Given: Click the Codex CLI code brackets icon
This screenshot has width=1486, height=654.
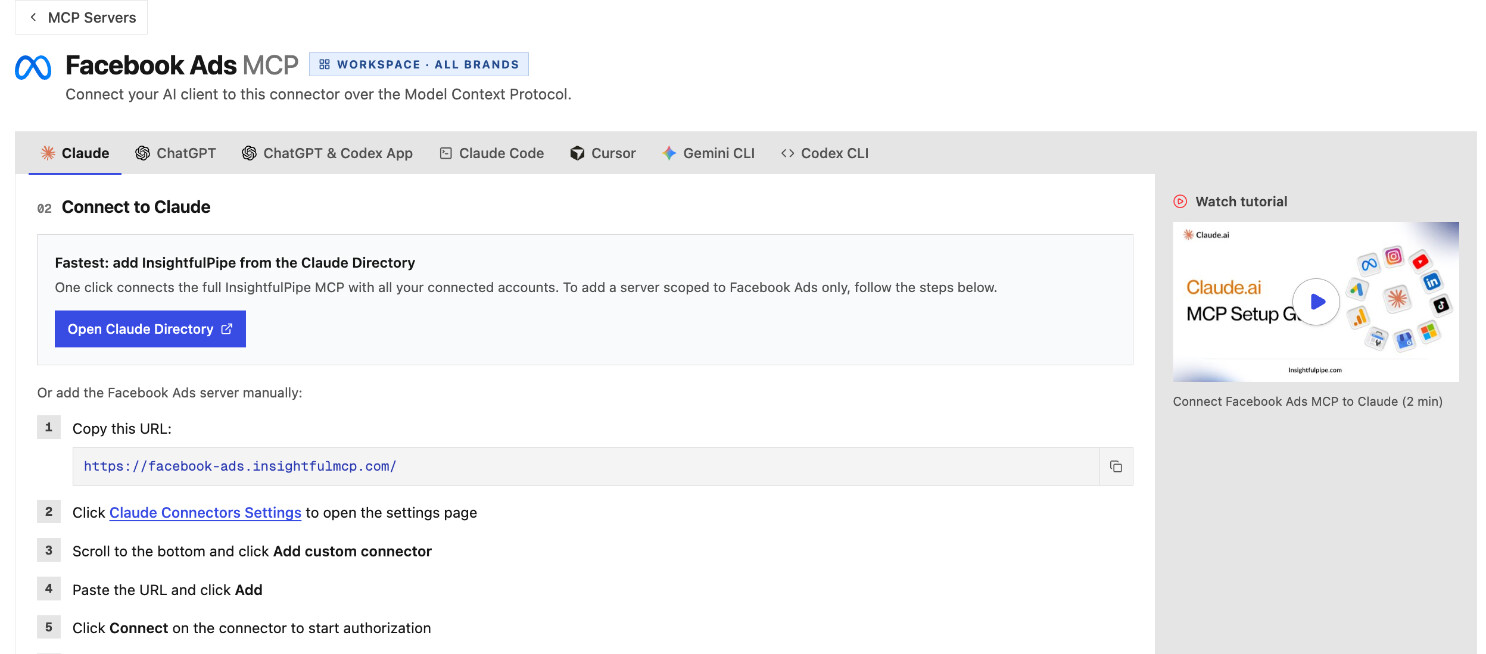Looking at the screenshot, I should [x=788, y=153].
